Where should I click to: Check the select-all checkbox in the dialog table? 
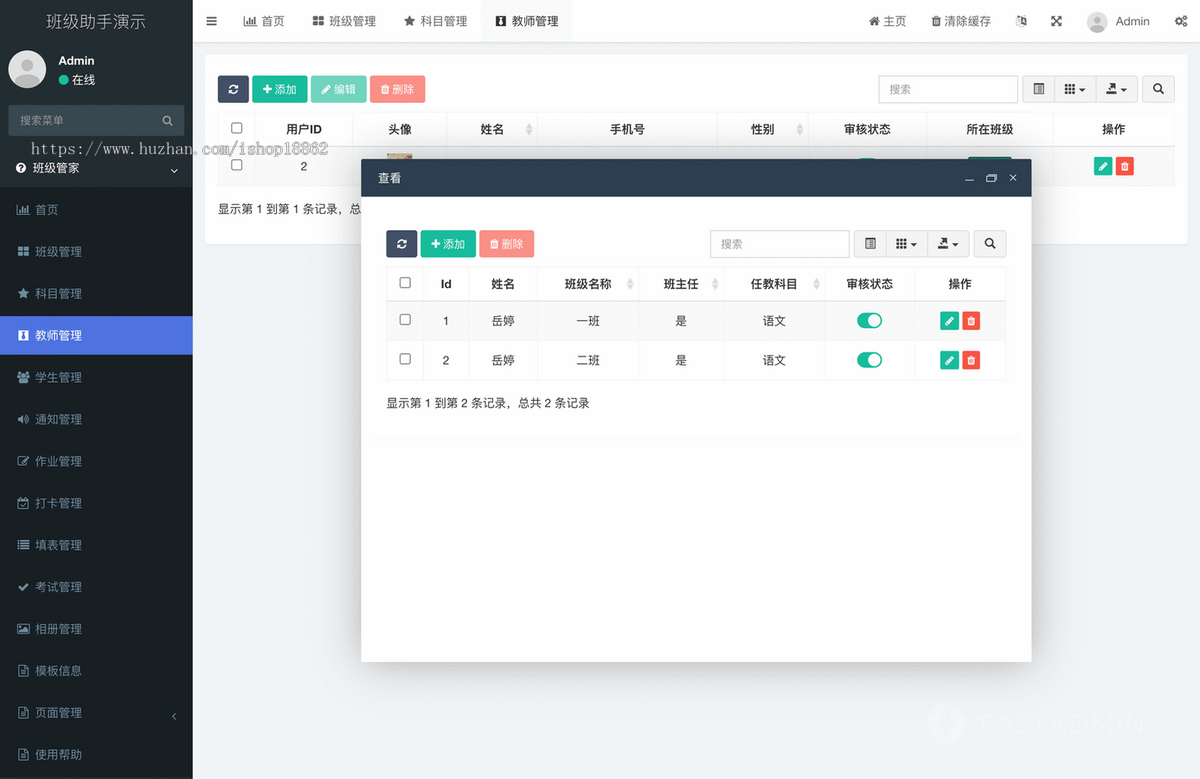click(x=404, y=283)
